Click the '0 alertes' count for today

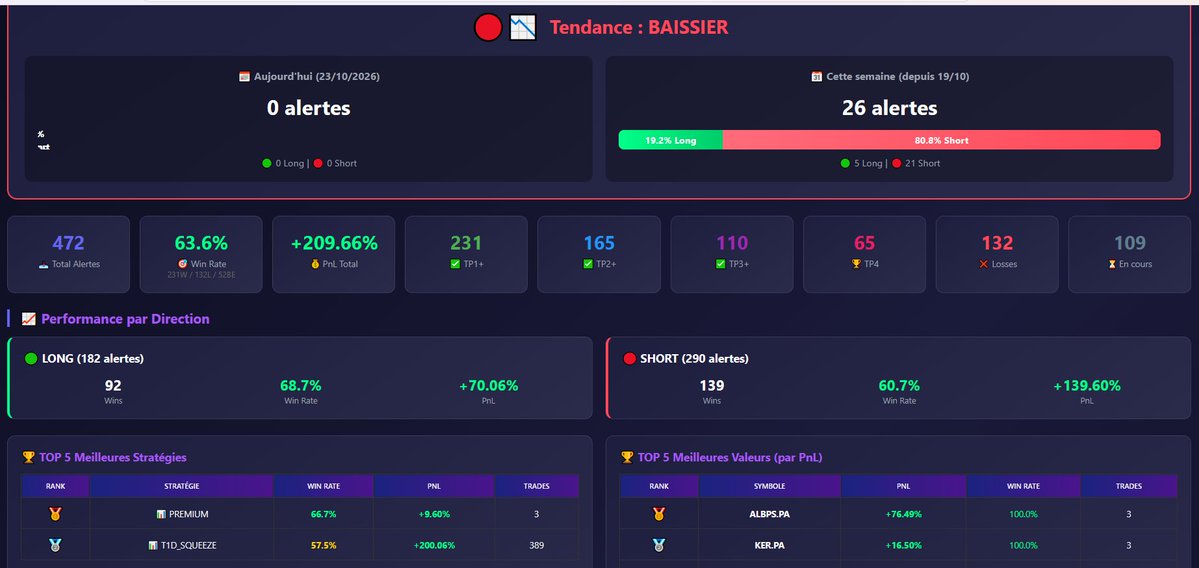309,108
